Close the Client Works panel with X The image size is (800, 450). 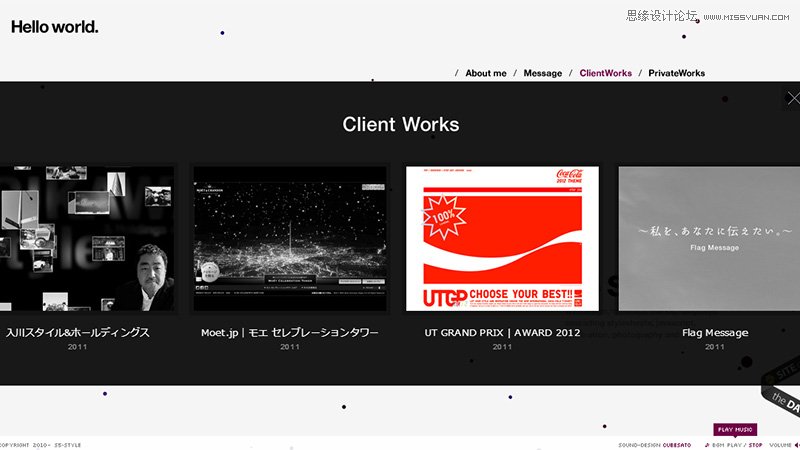point(792,98)
